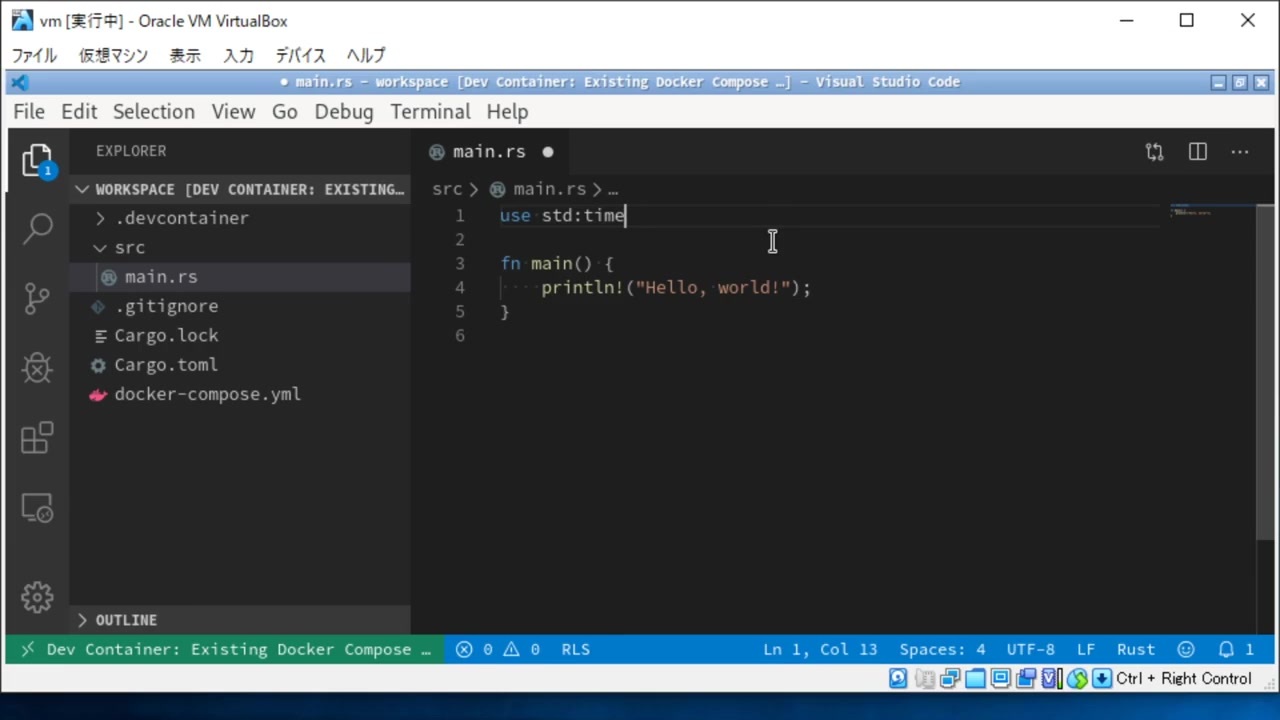Open the Source Control view

pyautogui.click(x=37, y=298)
